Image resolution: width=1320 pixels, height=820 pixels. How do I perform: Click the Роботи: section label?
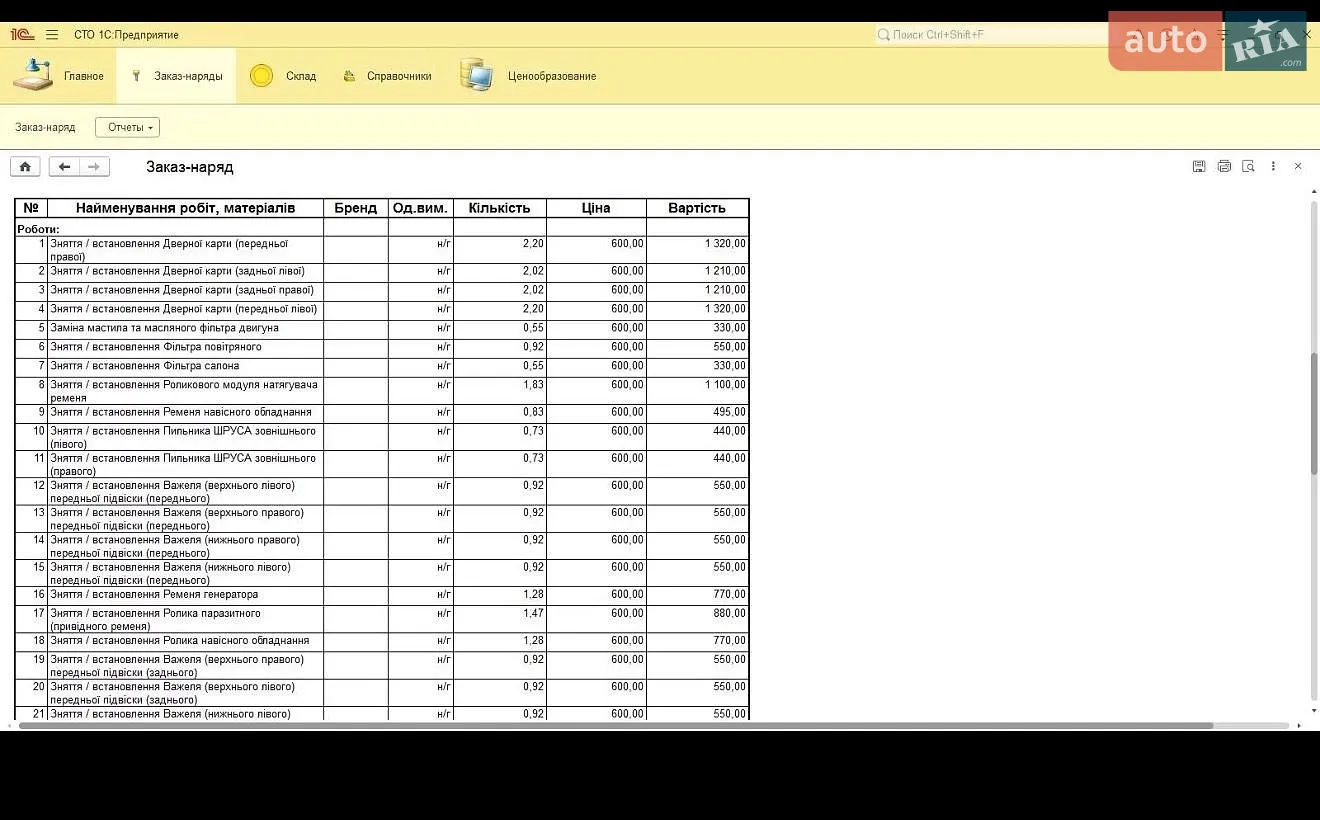click(38, 229)
